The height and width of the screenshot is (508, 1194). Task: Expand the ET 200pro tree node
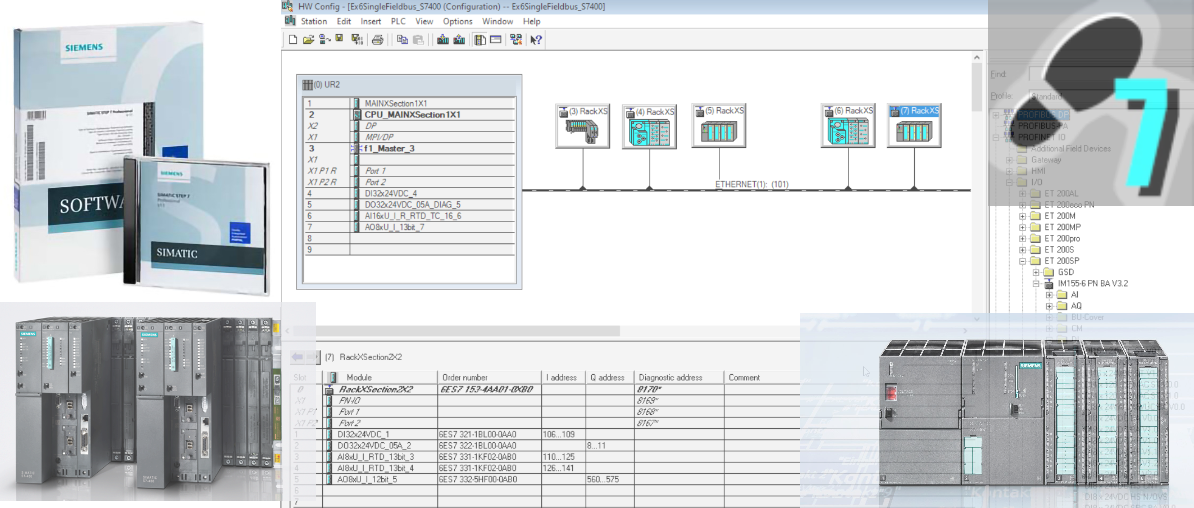(1022, 239)
